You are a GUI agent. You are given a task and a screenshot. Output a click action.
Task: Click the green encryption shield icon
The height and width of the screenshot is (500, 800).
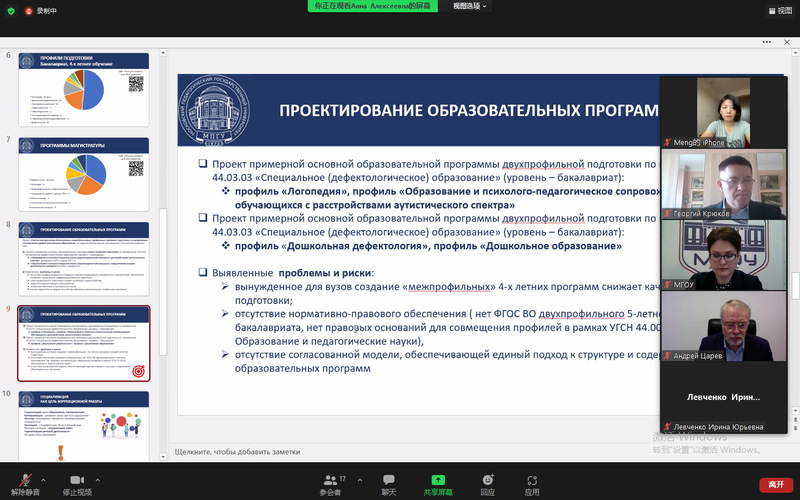pos(11,11)
